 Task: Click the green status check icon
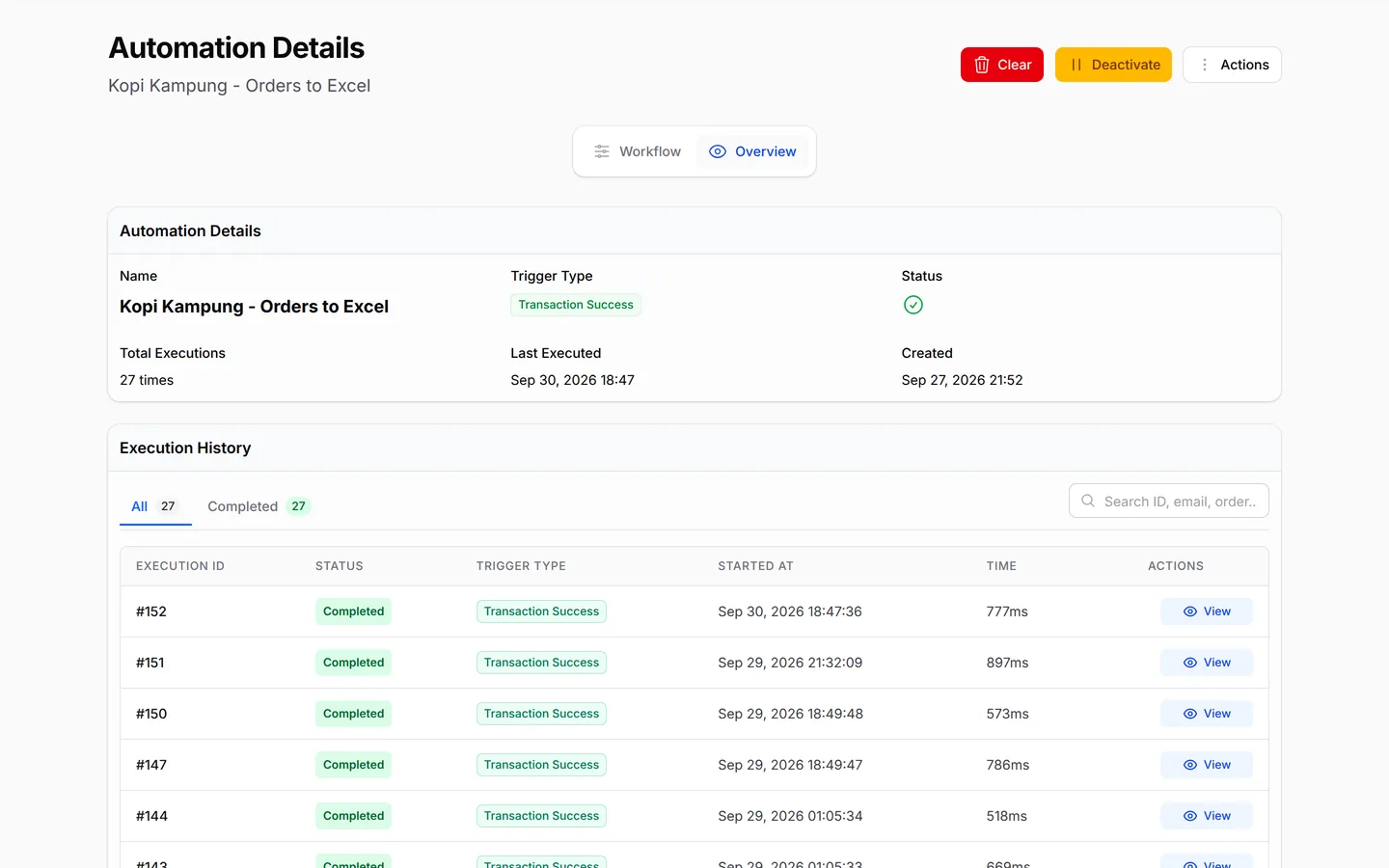point(913,305)
